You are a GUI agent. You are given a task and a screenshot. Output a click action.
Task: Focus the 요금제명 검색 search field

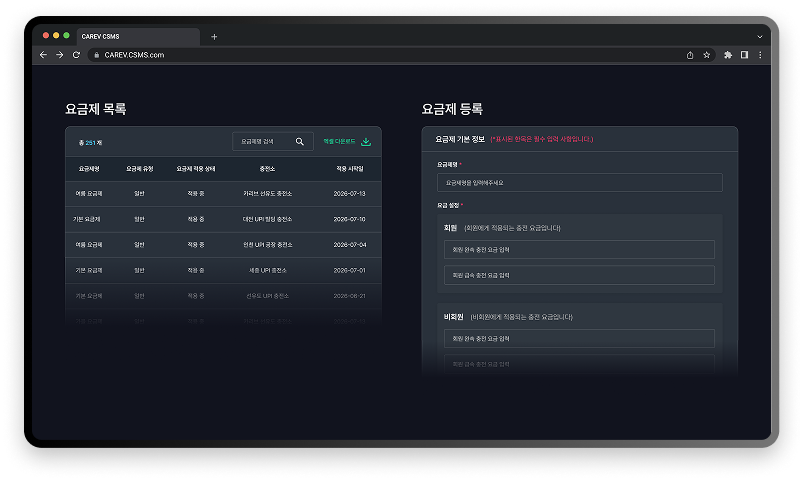[x=273, y=142]
